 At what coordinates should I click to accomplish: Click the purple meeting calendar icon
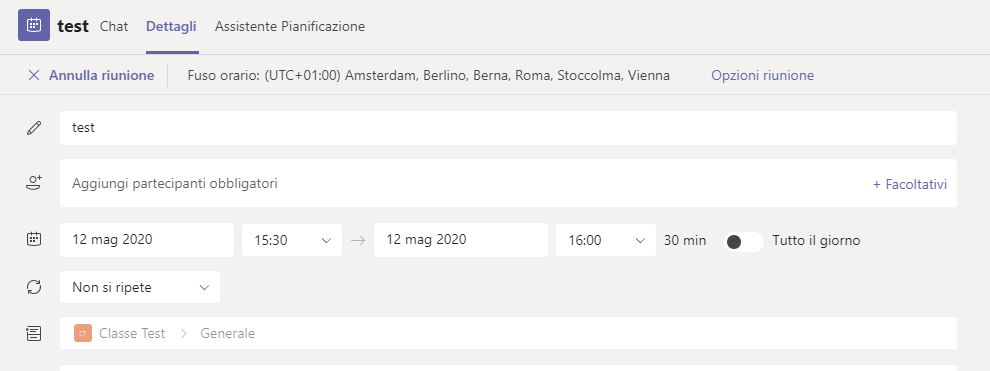[x=34, y=25]
